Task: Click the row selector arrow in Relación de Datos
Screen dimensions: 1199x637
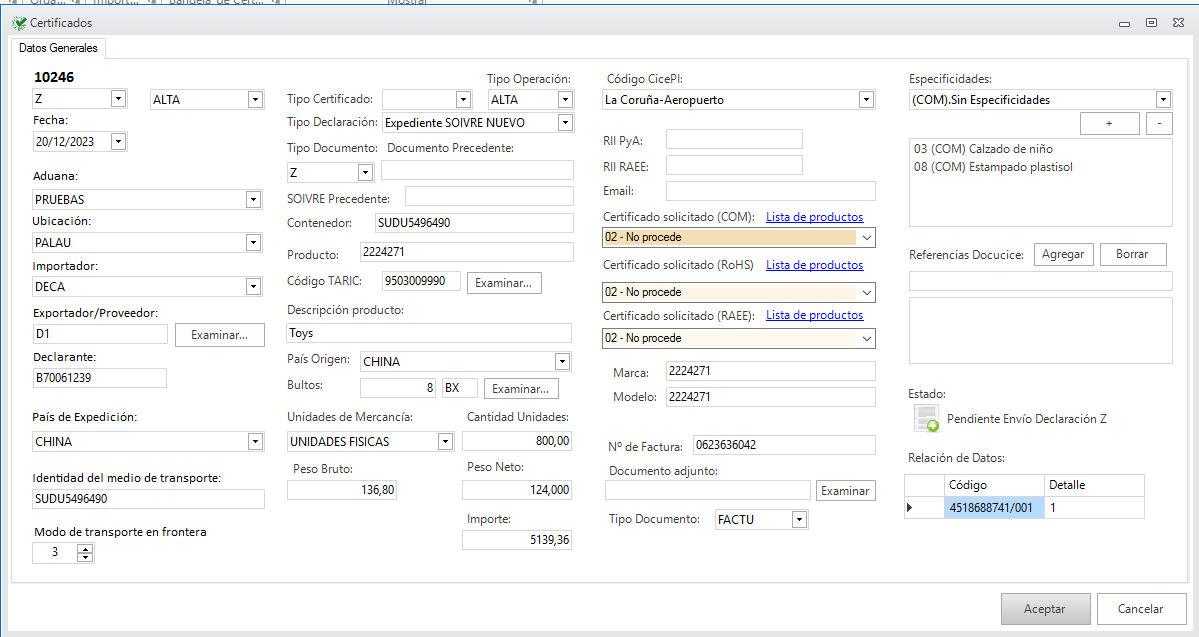Action: point(910,508)
